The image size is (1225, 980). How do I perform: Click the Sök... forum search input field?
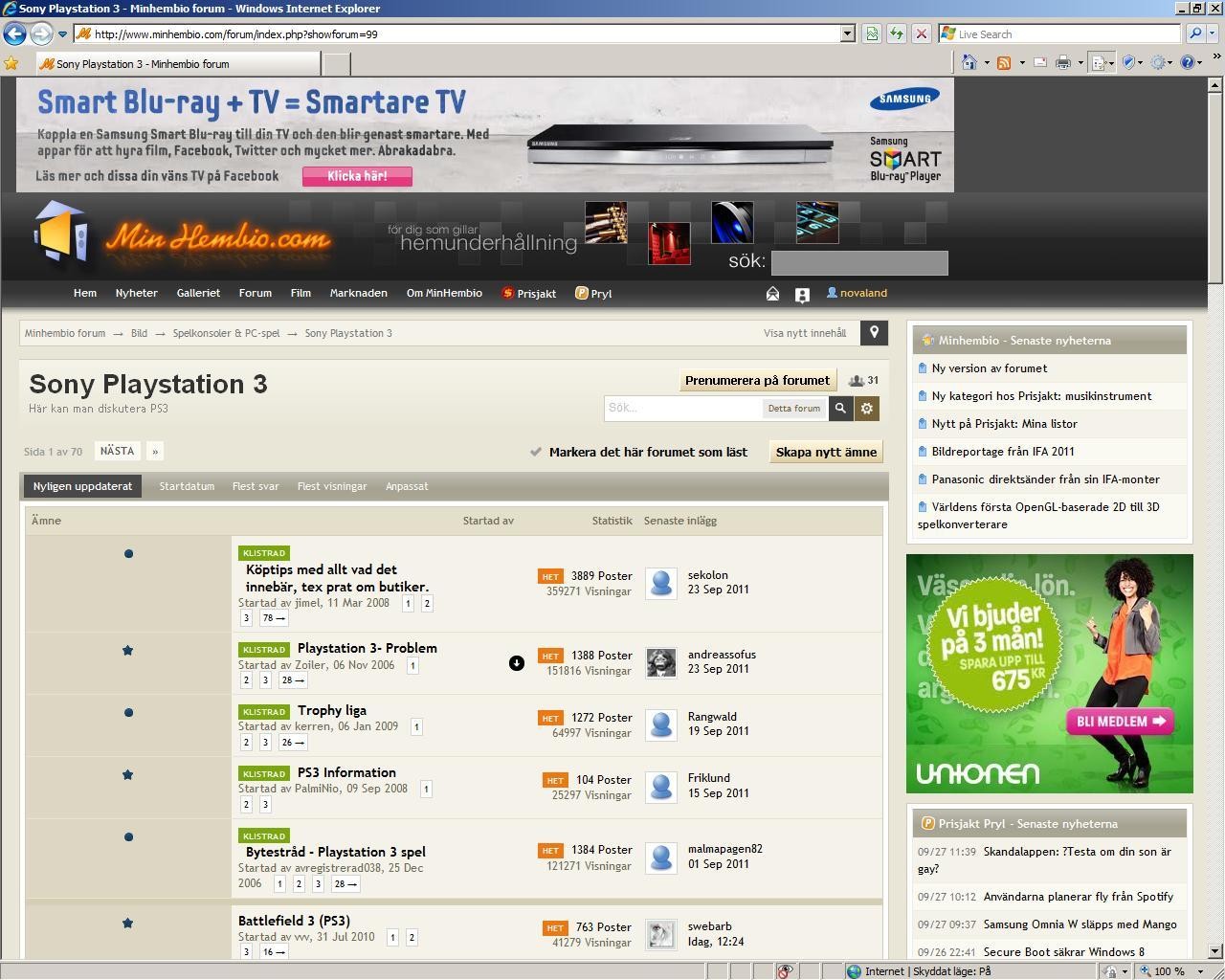[x=683, y=409]
